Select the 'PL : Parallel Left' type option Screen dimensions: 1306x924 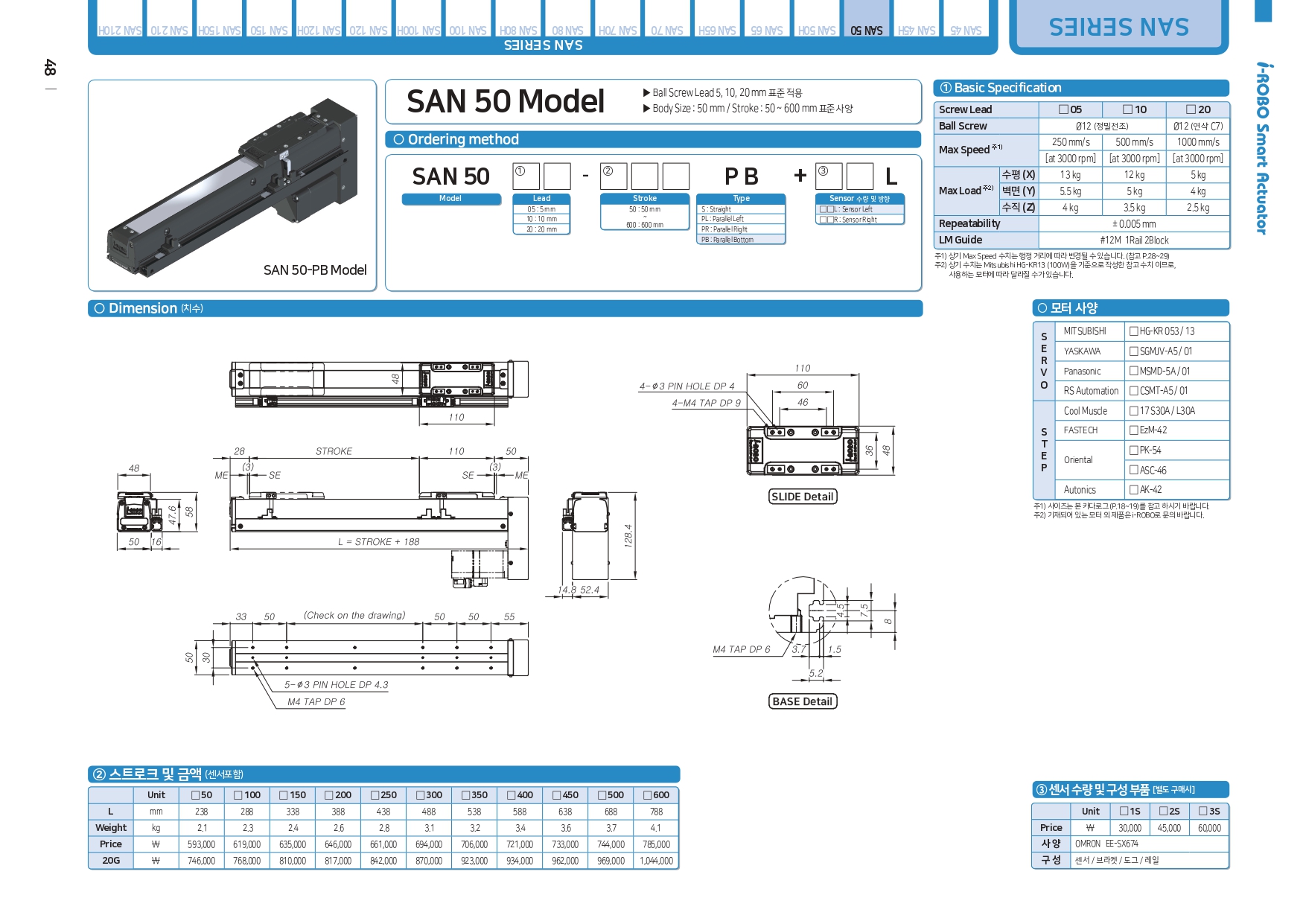741,219
